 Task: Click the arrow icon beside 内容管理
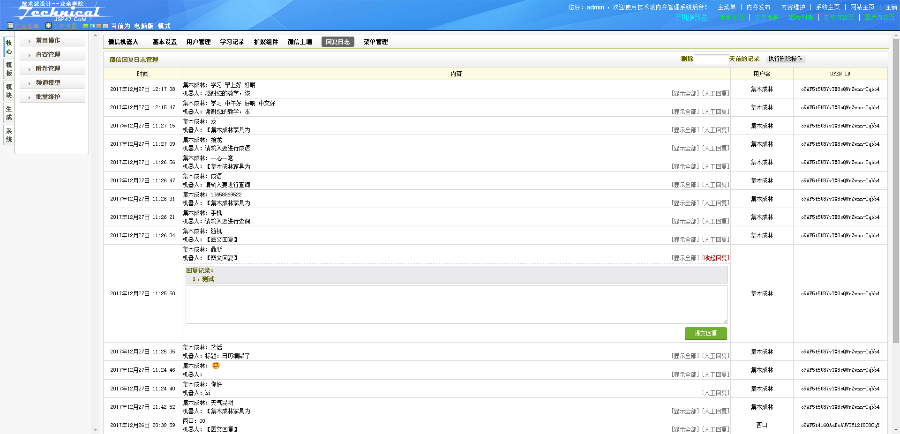point(29,54)
